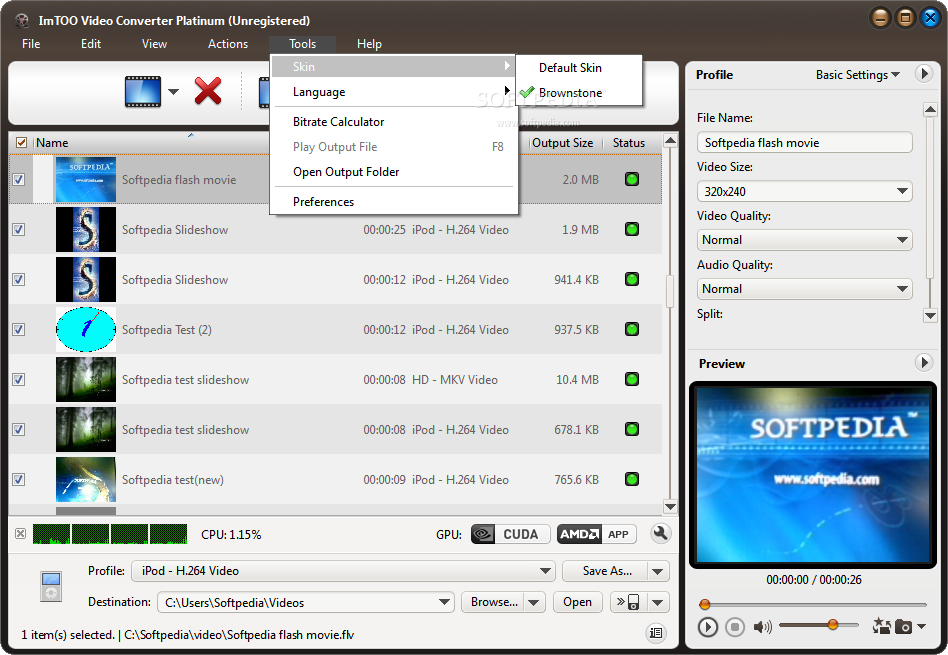Enable AMD APP acceleration
The width and height of the screenshot is (948, 655).
coord(596,534)
